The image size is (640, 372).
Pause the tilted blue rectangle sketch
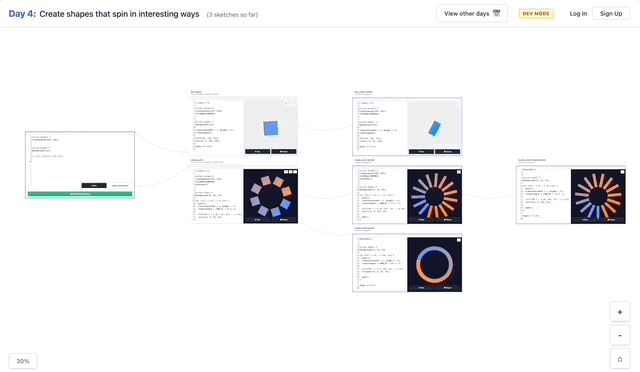pyautogui.click(x=447, y=151)
